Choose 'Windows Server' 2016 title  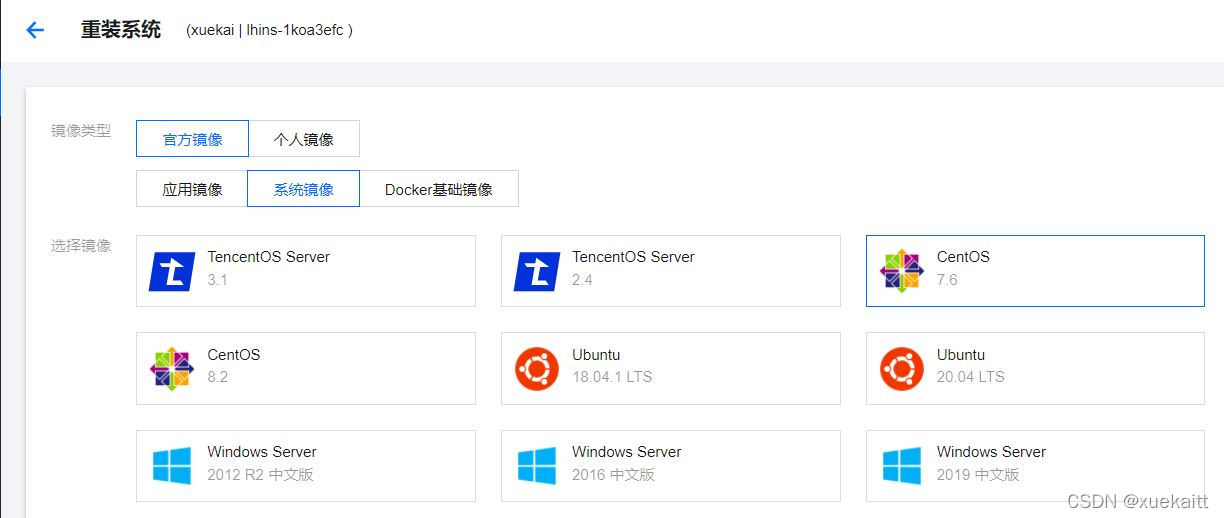627,452
